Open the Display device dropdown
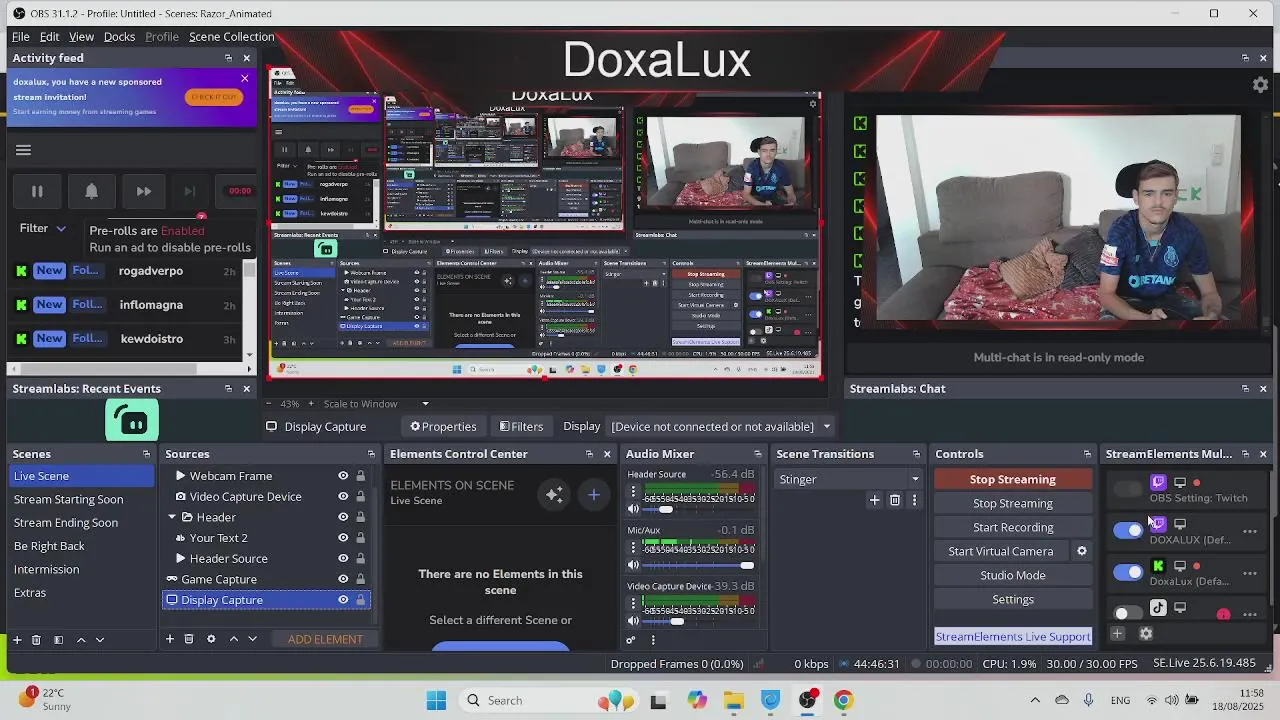 click(x=721, y=427)
